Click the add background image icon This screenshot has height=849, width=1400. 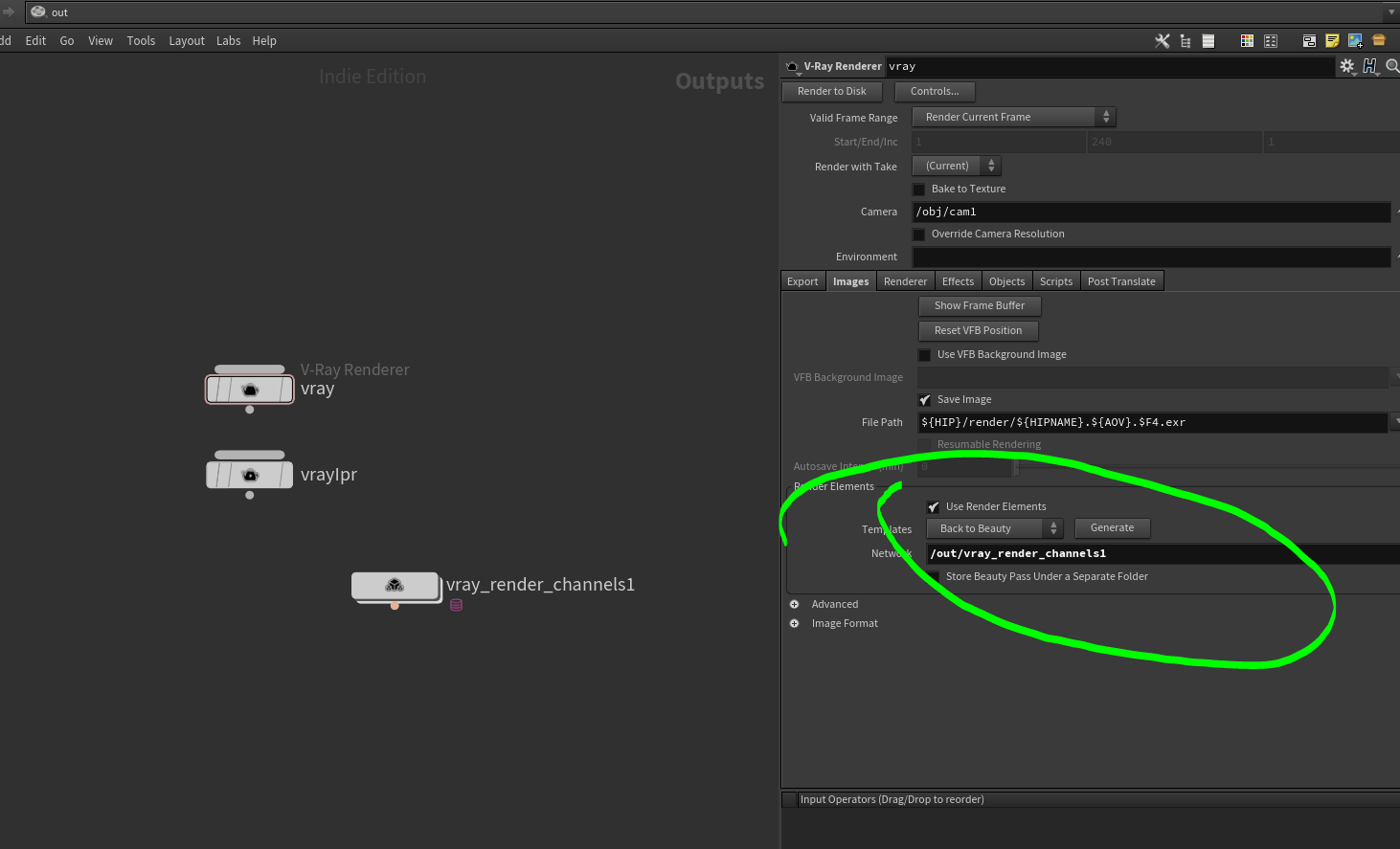click(1355, 41)
